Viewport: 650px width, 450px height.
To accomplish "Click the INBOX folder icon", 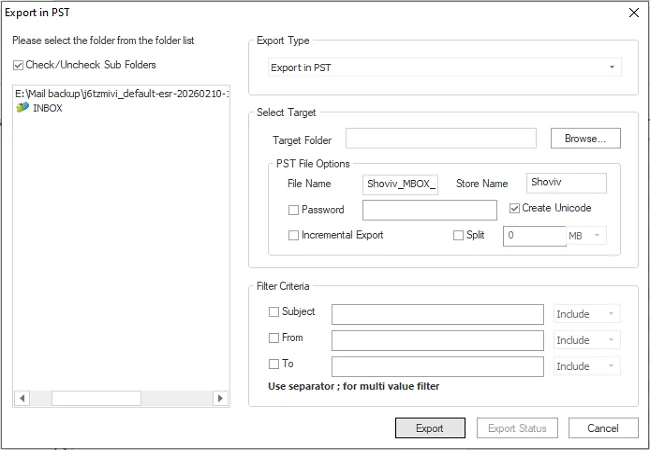I will click(22, 108).
